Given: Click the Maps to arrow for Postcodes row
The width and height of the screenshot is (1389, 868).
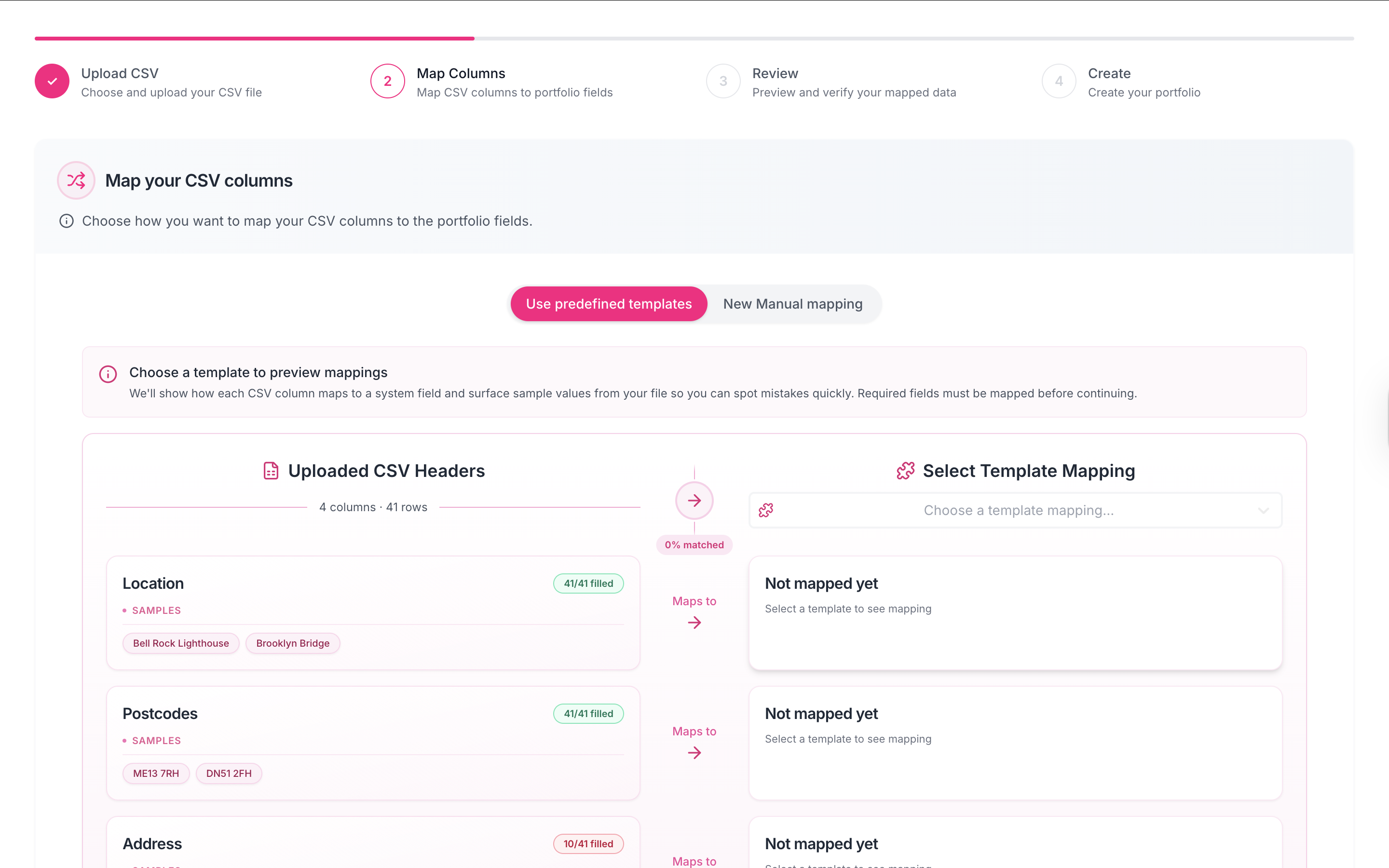Looking at the screenshot, I should (694, 753).
